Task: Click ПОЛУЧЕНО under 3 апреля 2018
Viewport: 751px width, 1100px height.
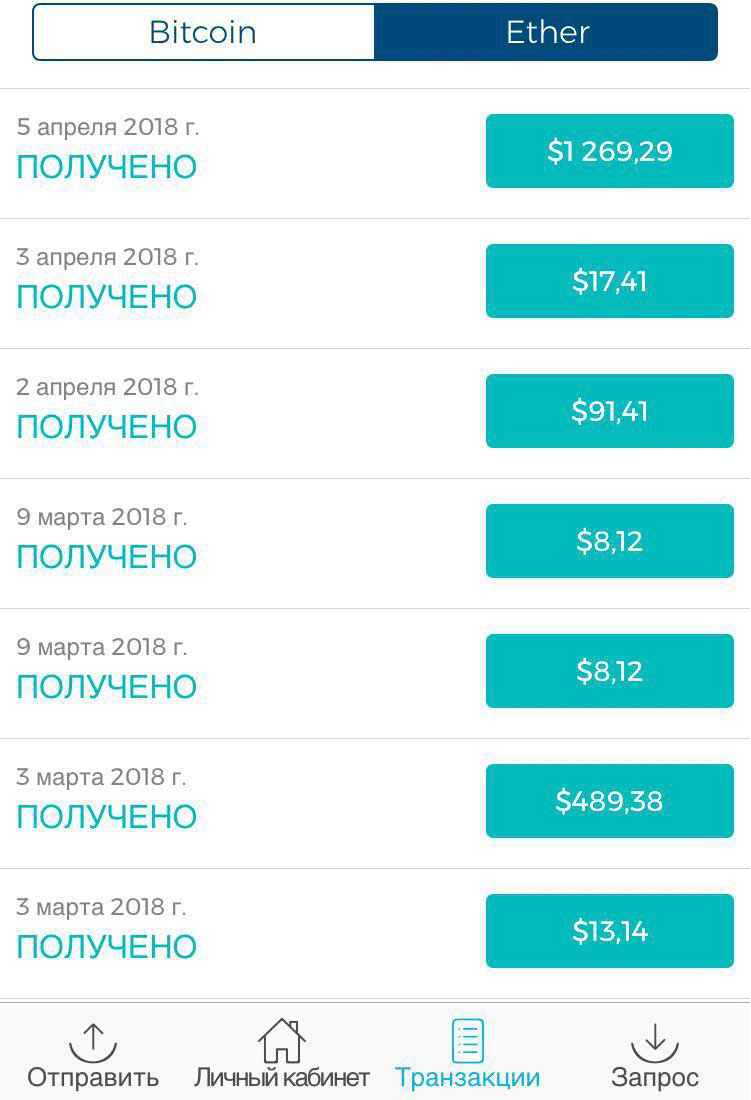Action: (x=107, y=297)
